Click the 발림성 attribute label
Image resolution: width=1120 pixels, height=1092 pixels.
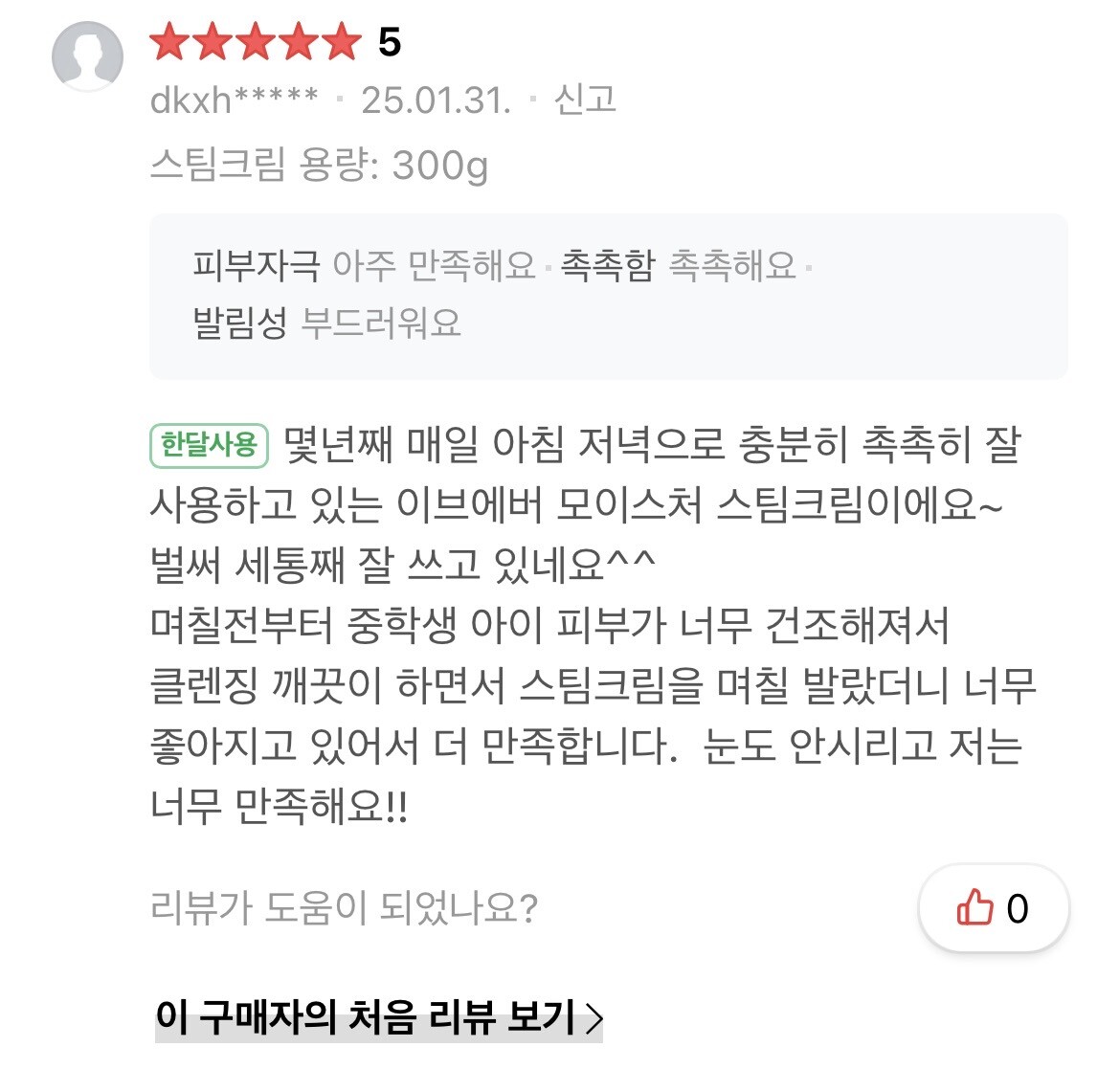click(x=239, y=323)
